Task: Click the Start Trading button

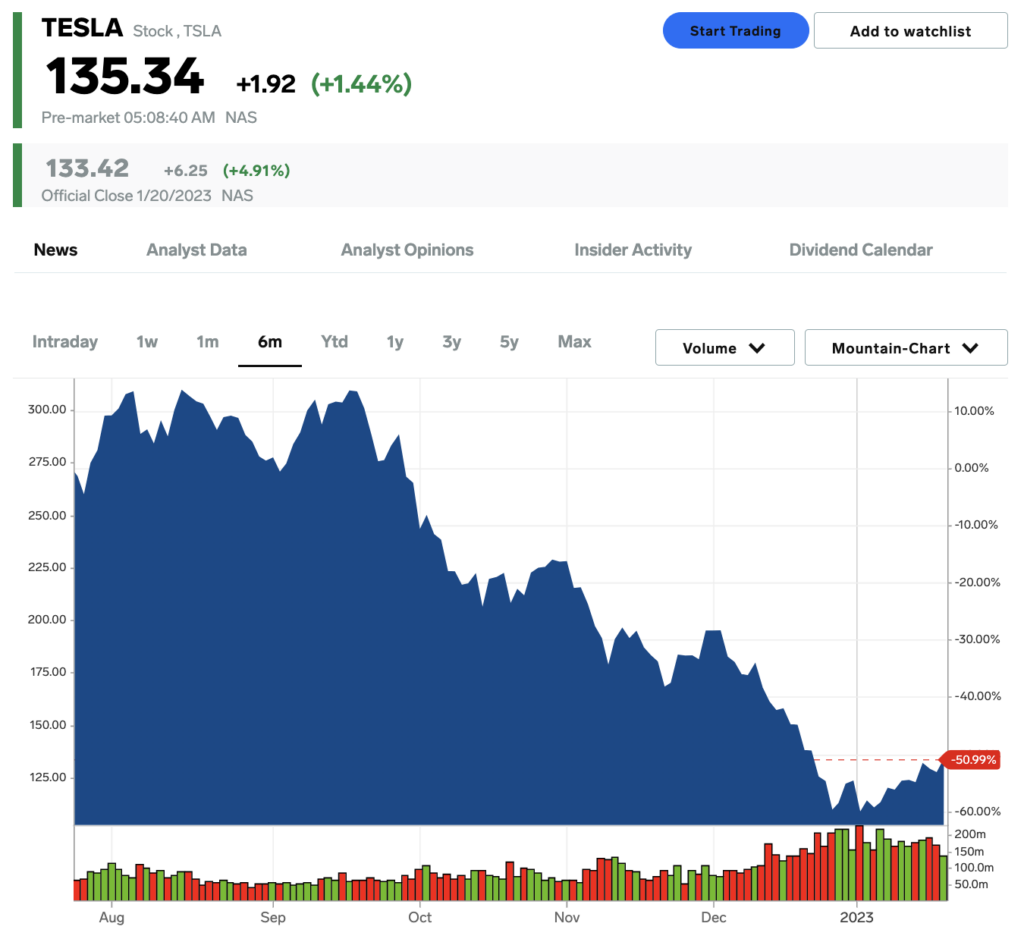Action: 735,31
